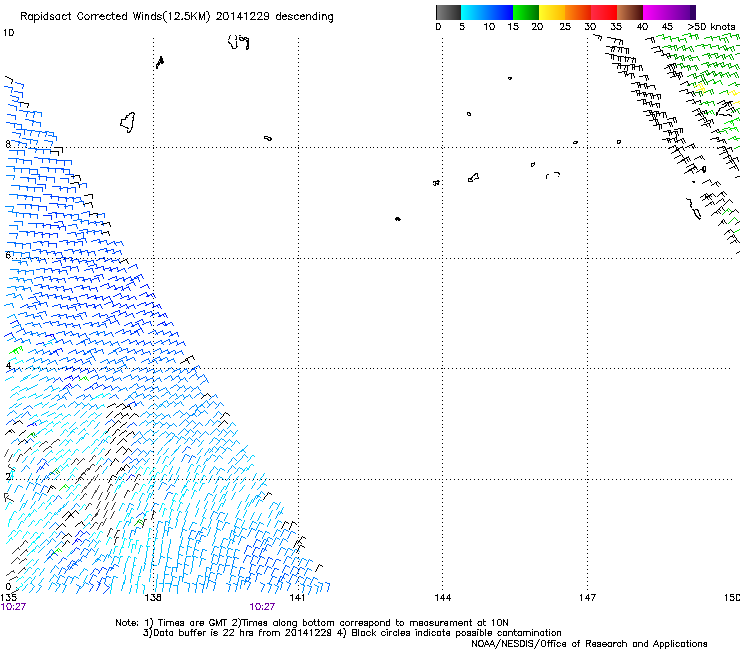The height and width of the screenshot is (650, 740).
Task: Click the latitude label 2
Action: click(x=8, y=476)
